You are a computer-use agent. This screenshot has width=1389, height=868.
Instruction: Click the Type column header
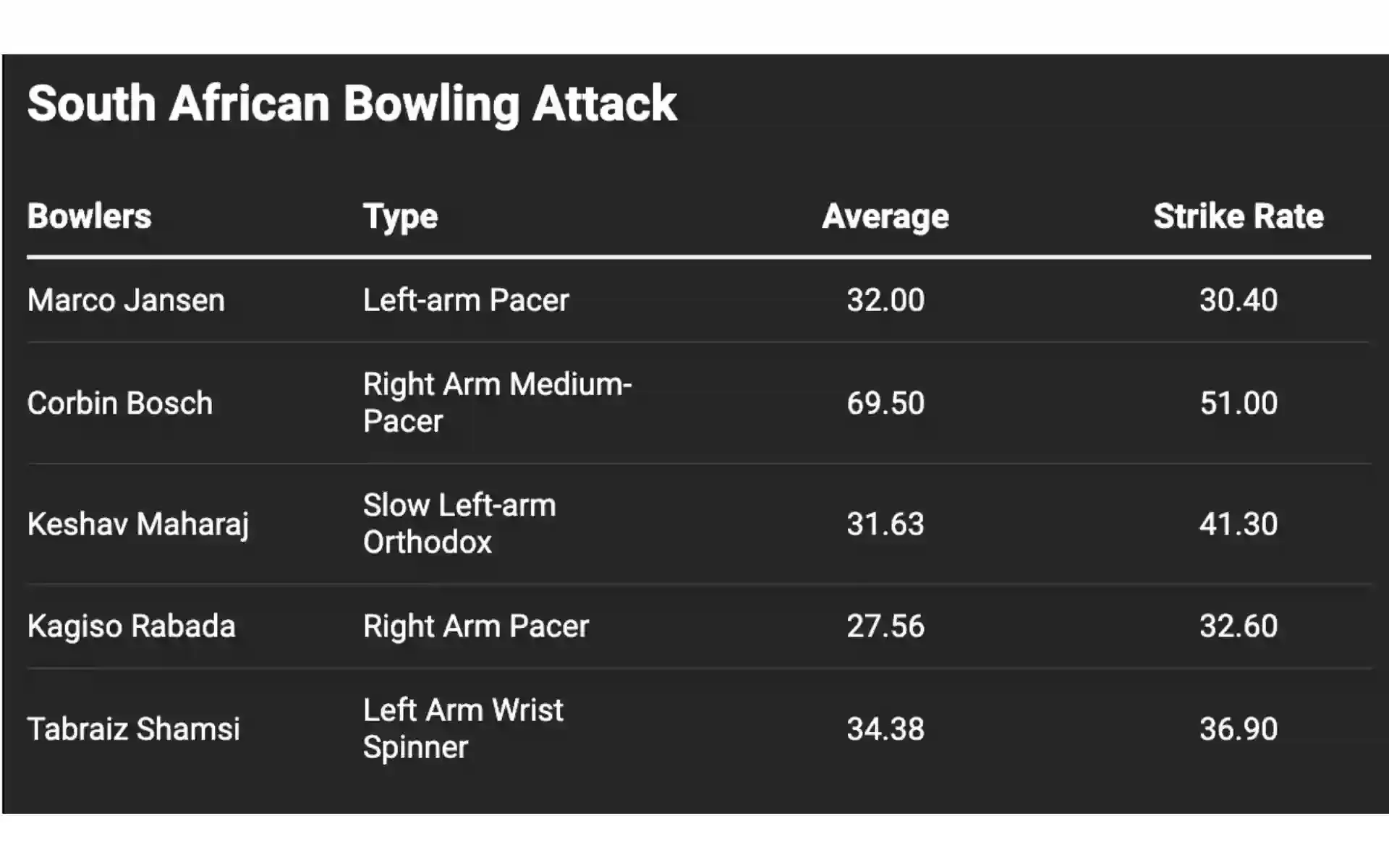click(400, 216)
